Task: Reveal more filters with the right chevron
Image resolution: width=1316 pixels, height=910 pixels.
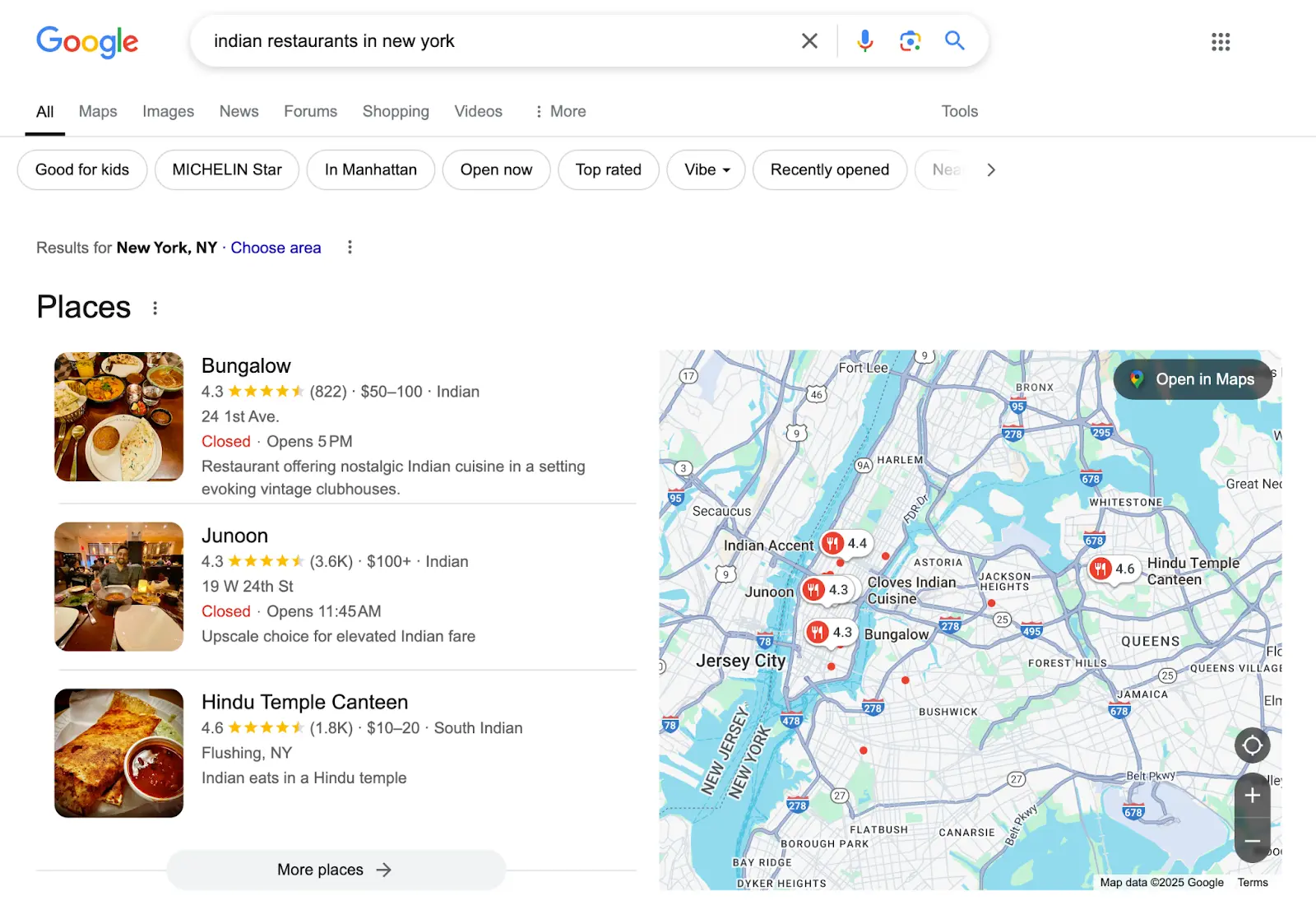Action: (991, 169)
